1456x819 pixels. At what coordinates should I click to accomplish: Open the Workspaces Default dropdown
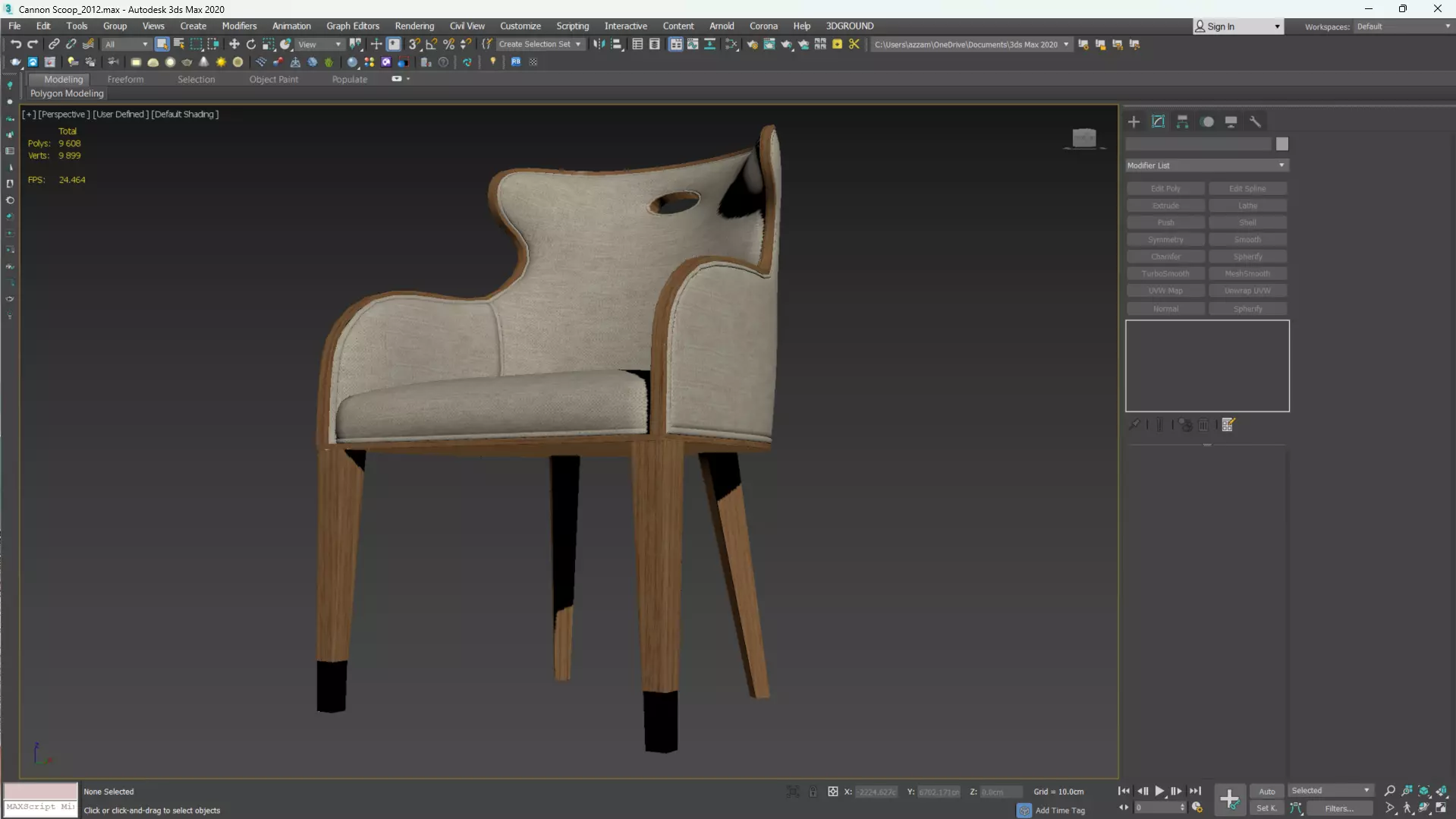(1403, 27)
